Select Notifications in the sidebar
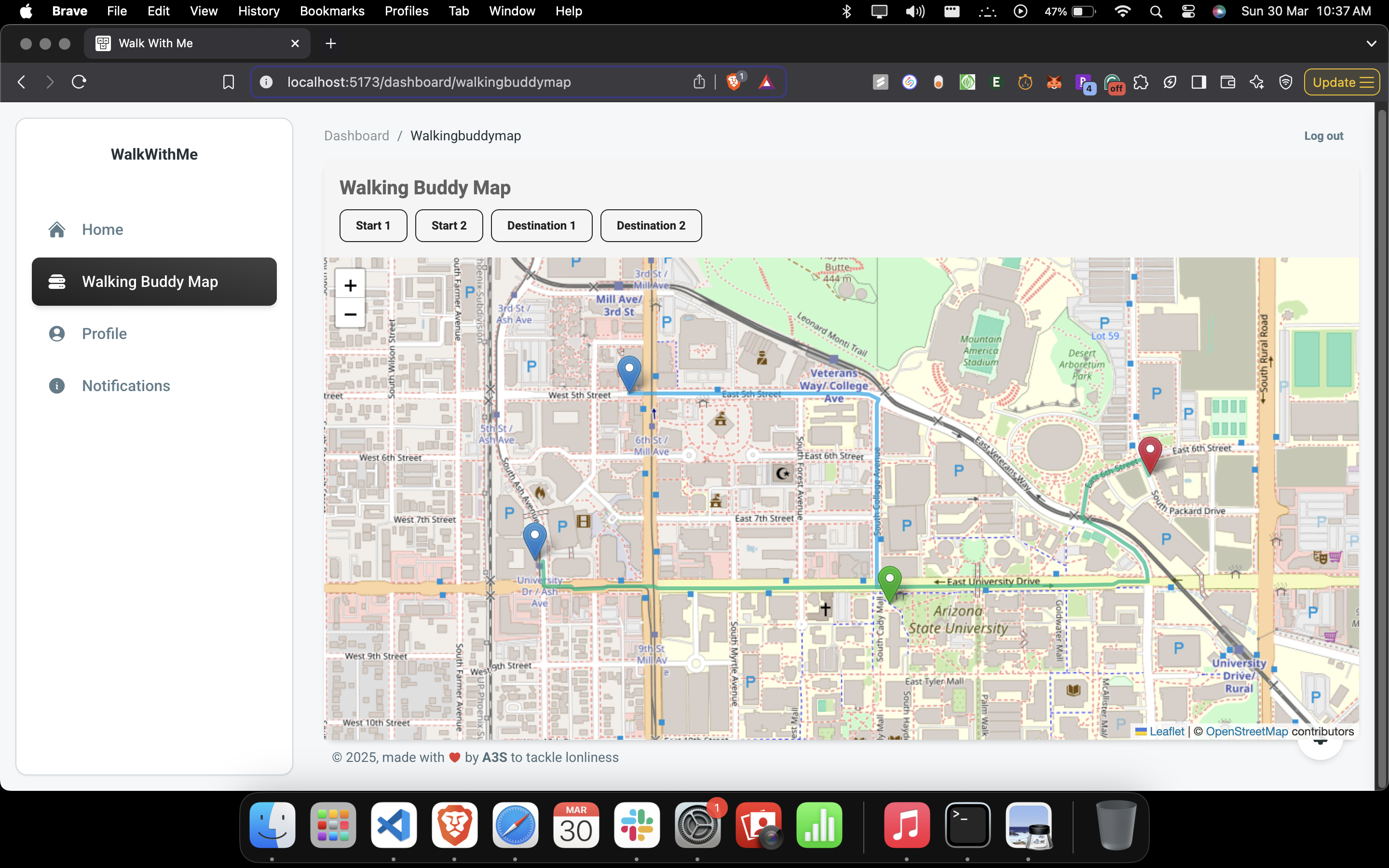1389x868 pixels. tap(126, 386)
